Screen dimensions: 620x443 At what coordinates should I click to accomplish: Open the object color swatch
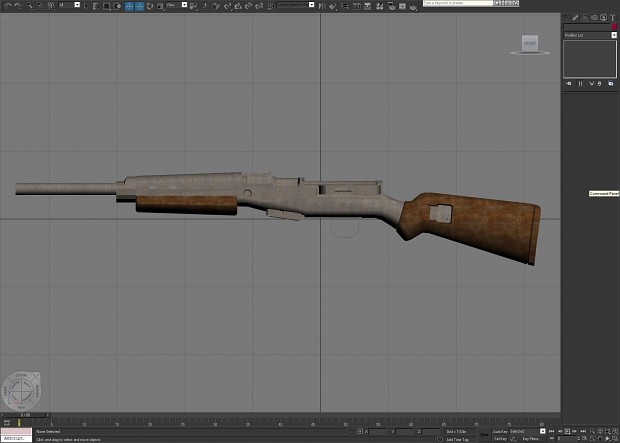[614, 27]
